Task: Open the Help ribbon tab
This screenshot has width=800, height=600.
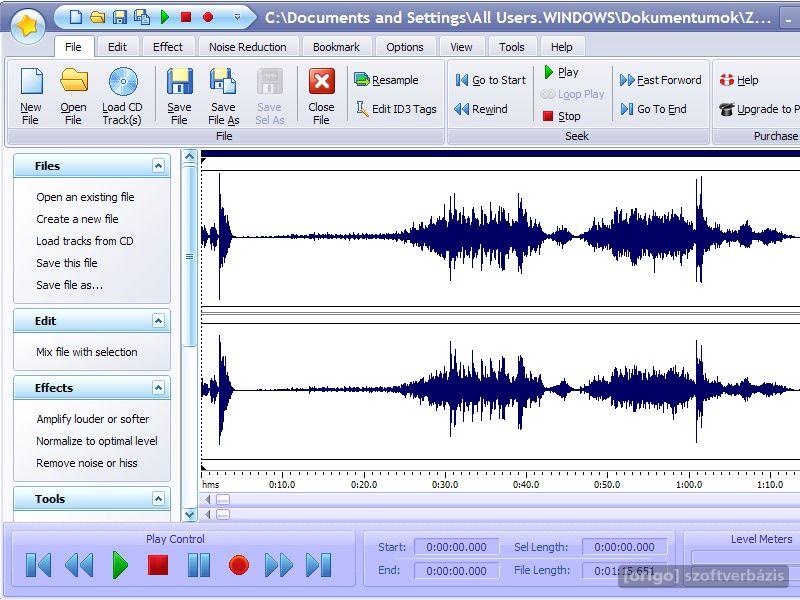Action: pyautogui.click(x=562, y=47)
